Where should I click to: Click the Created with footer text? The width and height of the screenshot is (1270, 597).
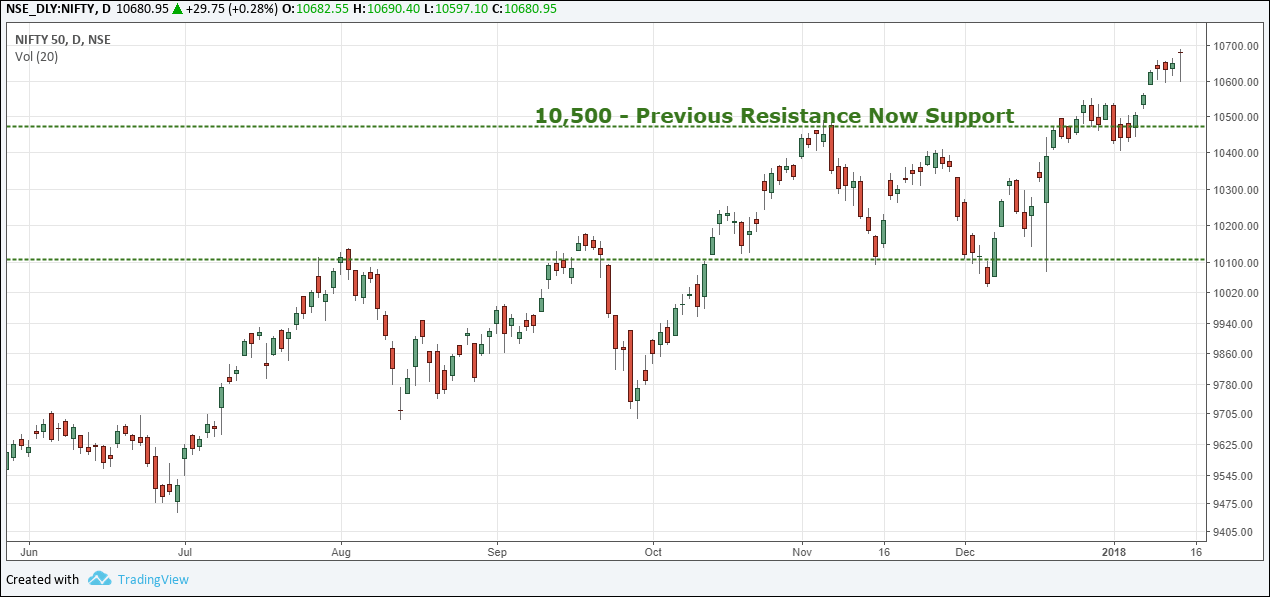click(42, 579)
